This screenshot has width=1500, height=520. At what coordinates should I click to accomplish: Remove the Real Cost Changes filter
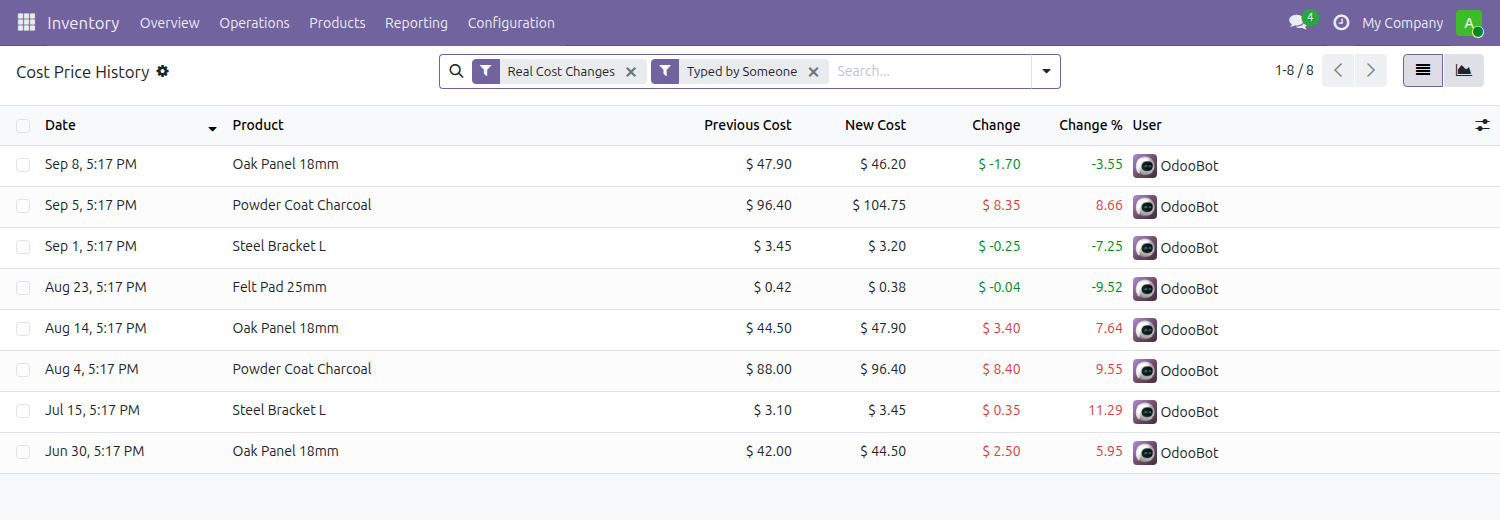(x=631, y=72)
